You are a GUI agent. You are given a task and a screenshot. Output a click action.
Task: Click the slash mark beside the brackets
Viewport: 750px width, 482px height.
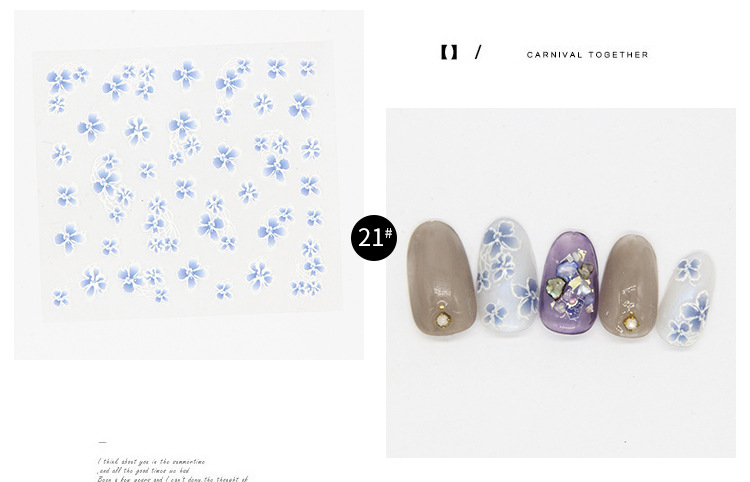point(478,52)
